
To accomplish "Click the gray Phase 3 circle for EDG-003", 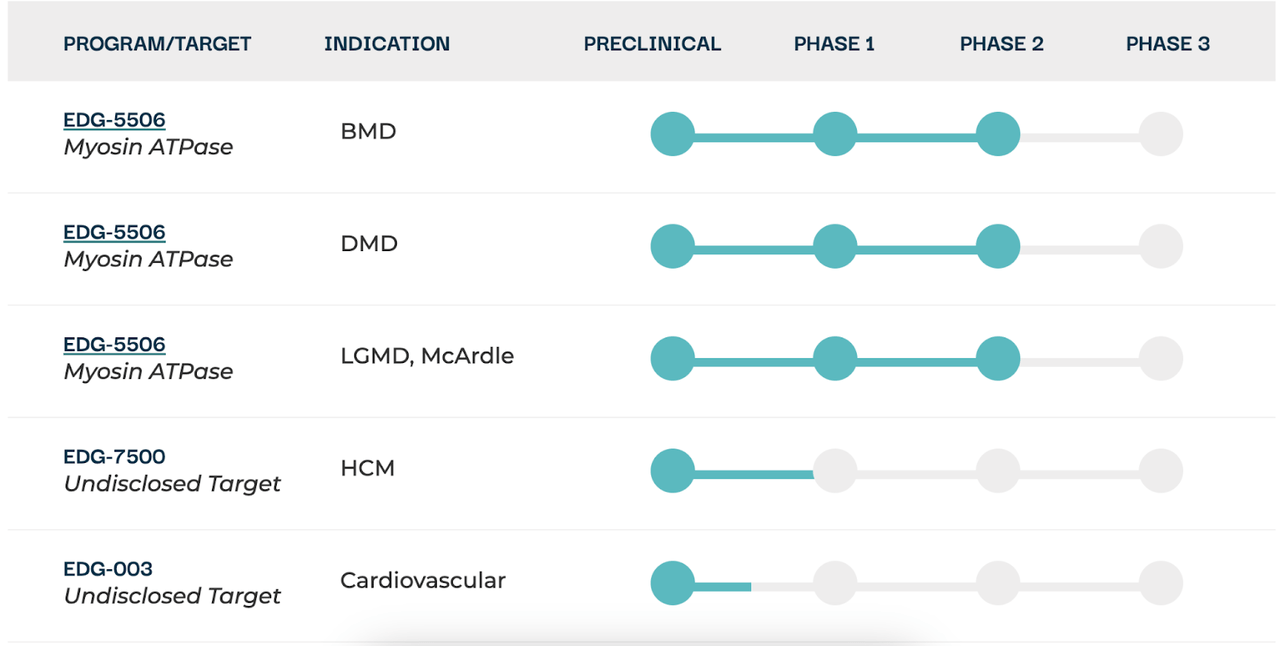I will (x=1161, y=583).
